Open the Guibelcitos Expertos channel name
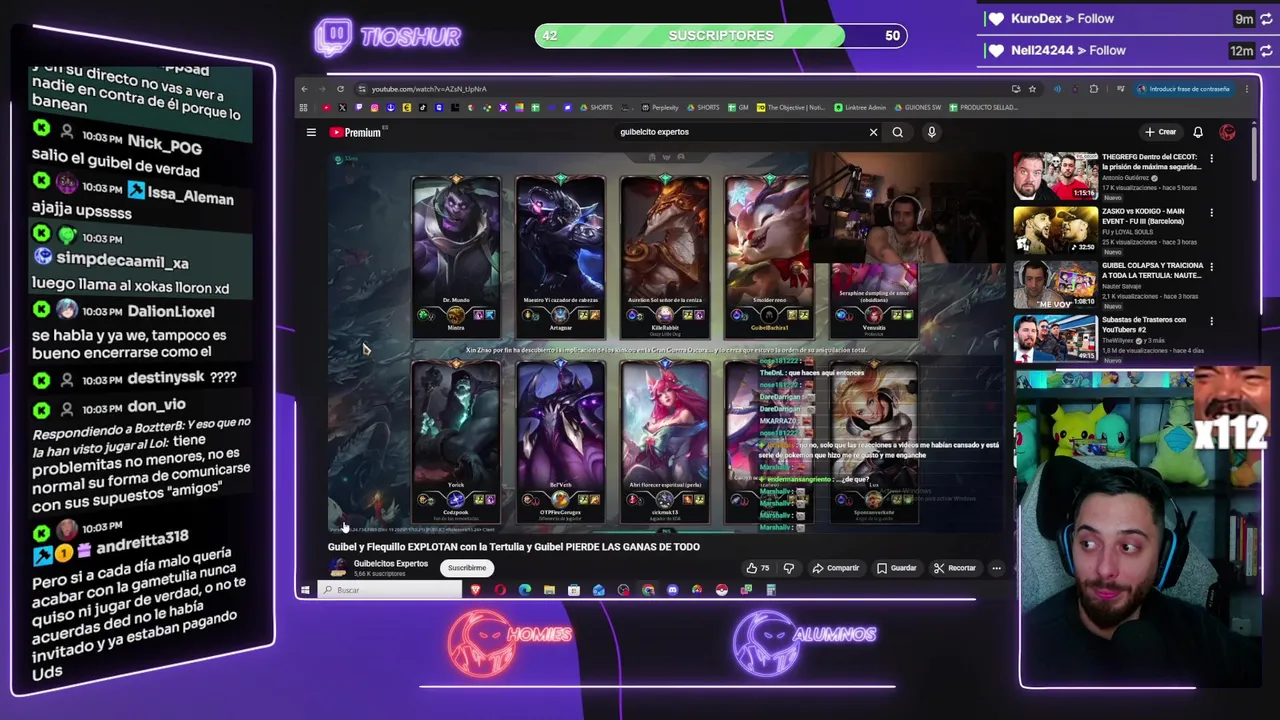 [391, 564]
